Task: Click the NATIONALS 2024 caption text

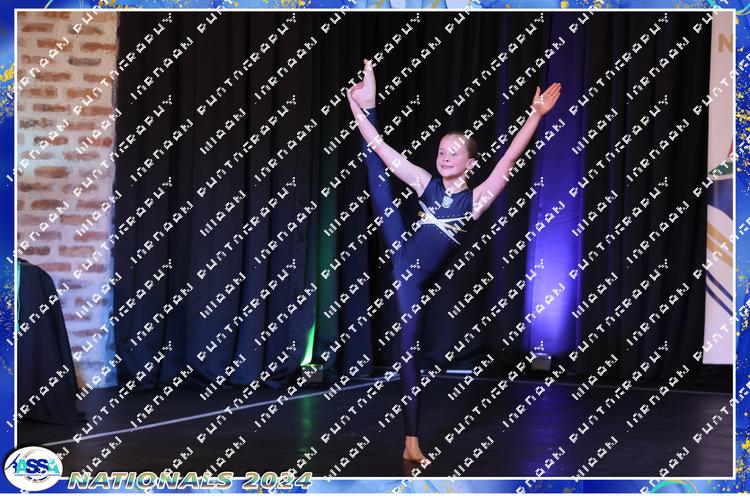Action: (190, 480)
